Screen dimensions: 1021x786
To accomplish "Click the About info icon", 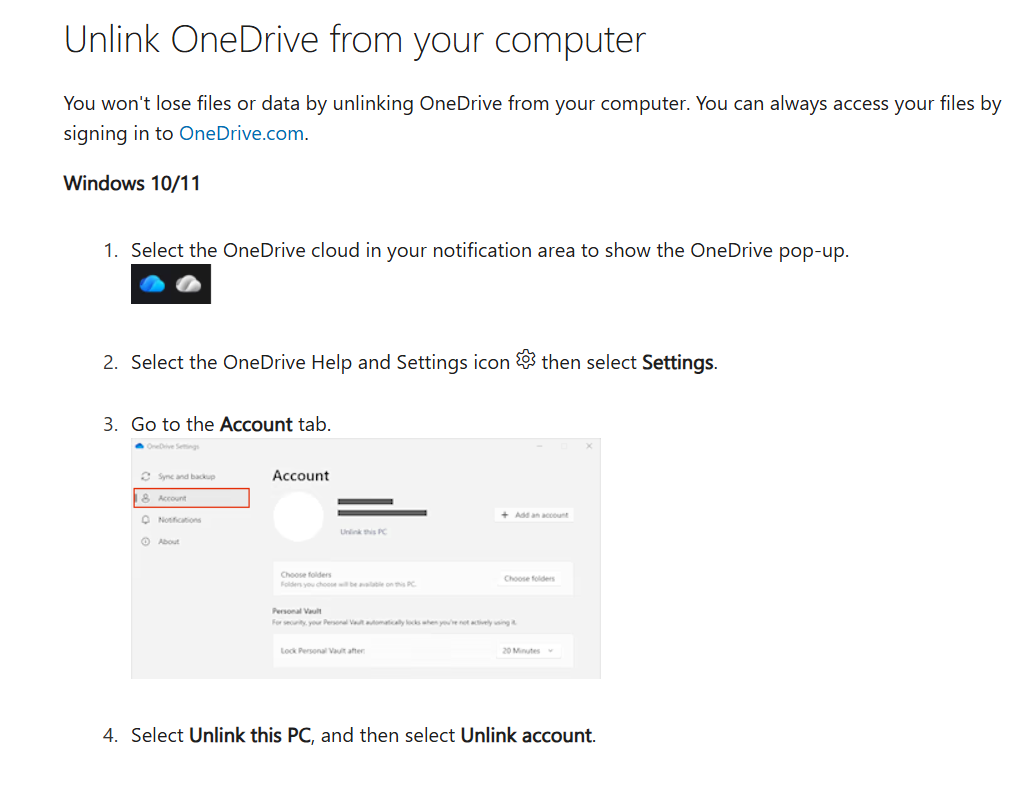I will (x=146, y=541).
